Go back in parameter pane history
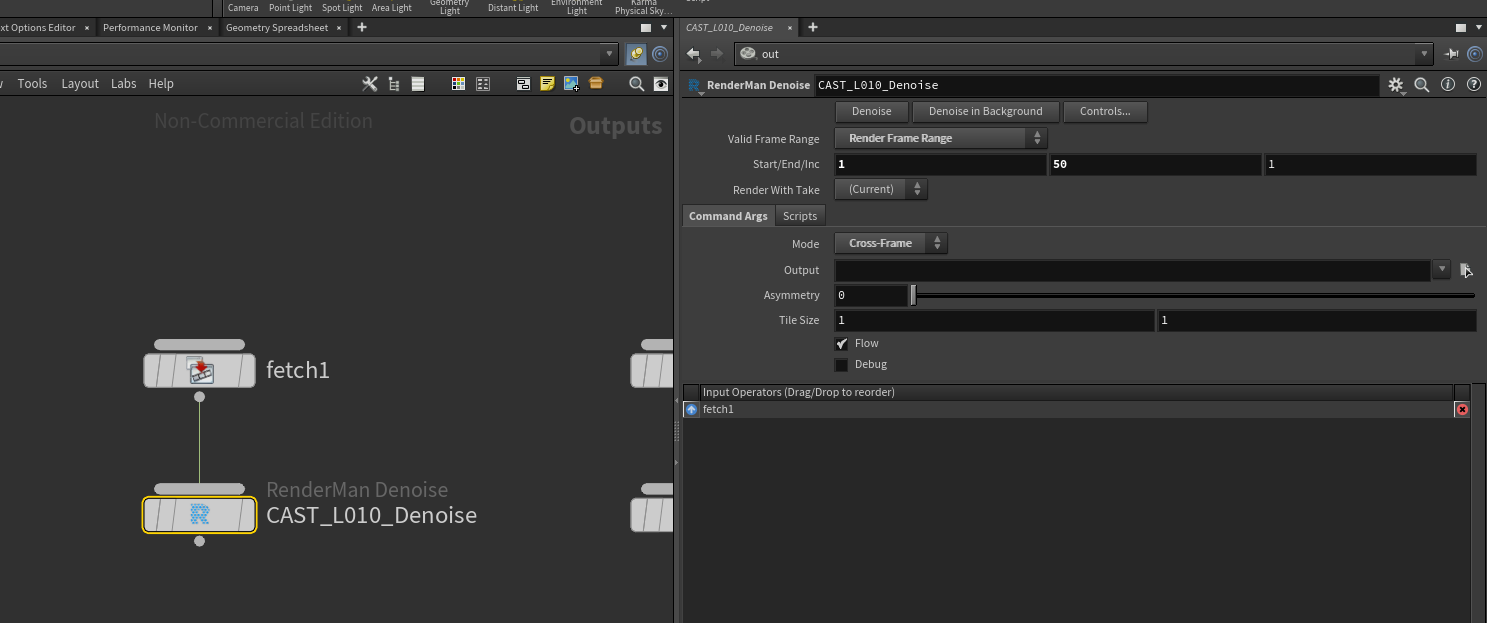 pyautogui.click(x=693, y=54)
